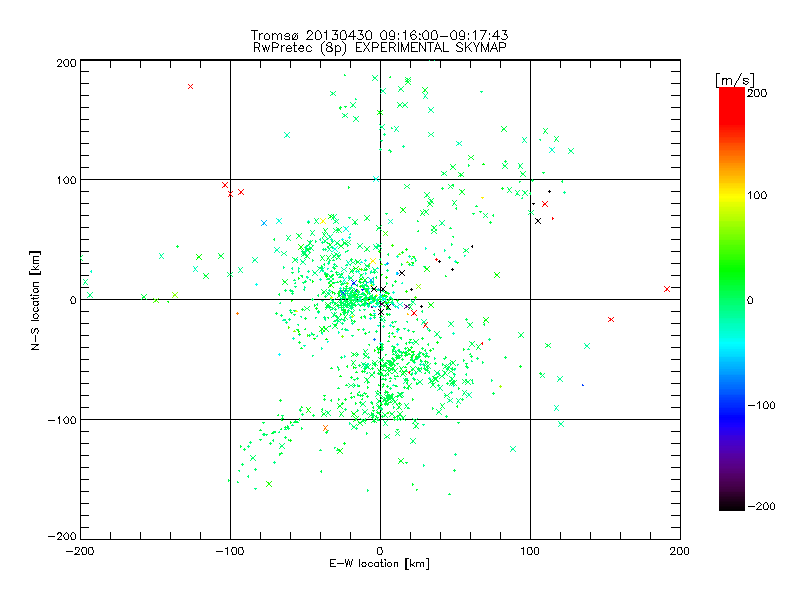
Task: Click the x-axis tick label "-200"
Action: [x=80, y=551]
